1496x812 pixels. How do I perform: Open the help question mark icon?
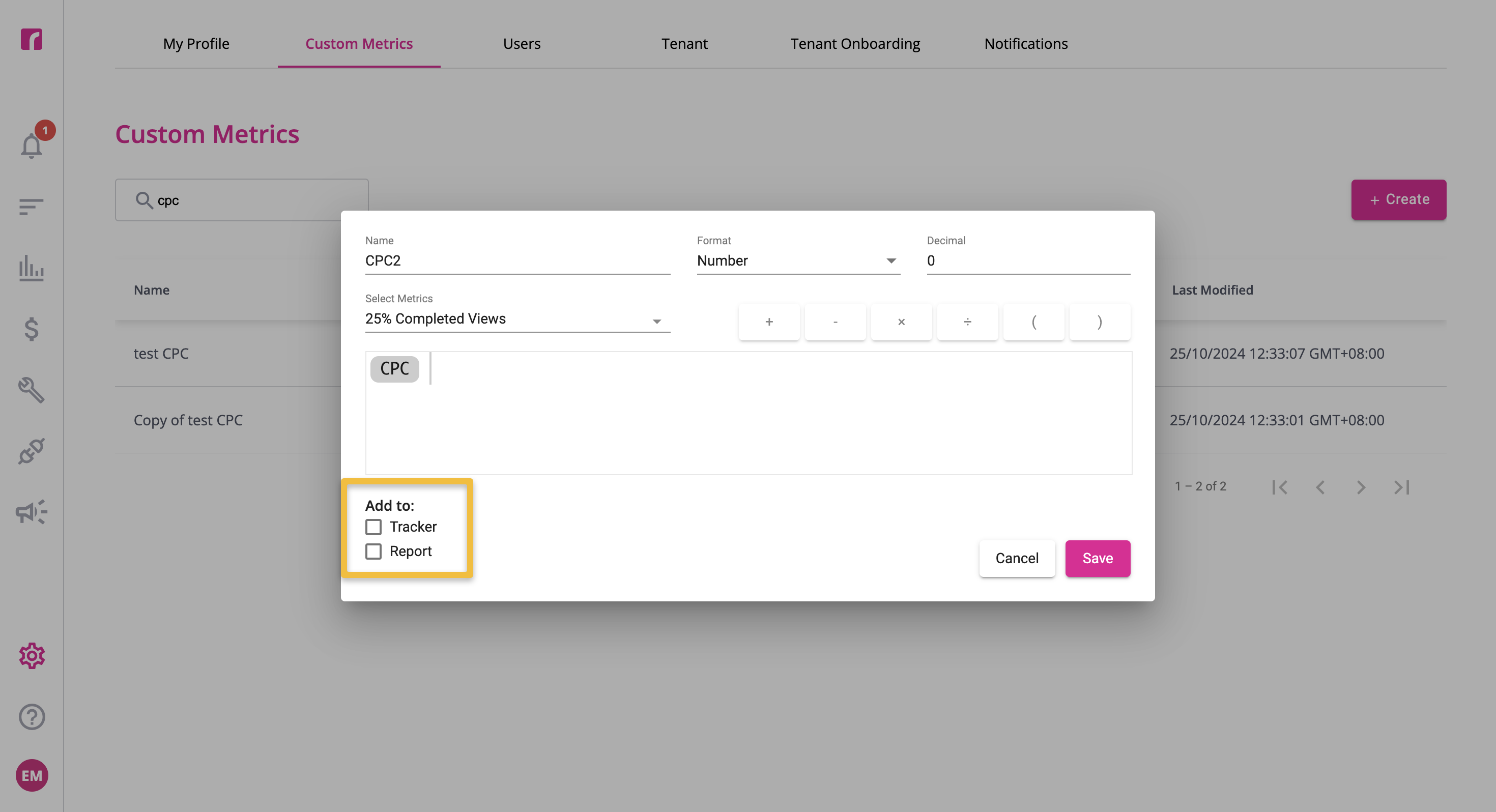[x=32, y=717]
